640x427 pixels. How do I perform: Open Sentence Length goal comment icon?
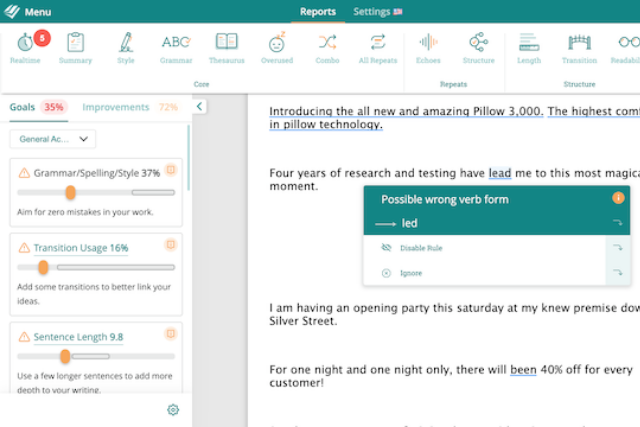pyautogui.click(x=171, y=334)
